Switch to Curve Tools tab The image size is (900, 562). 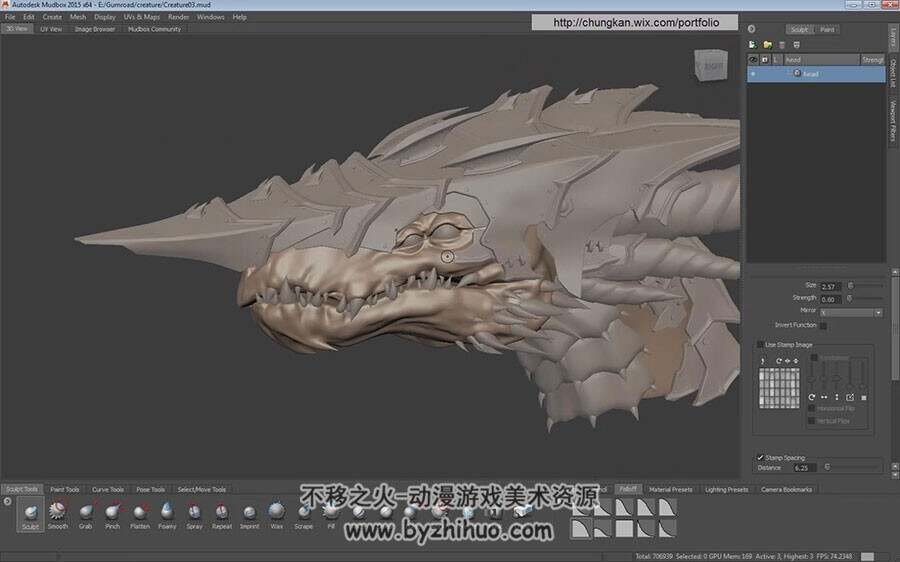(108, 490)
